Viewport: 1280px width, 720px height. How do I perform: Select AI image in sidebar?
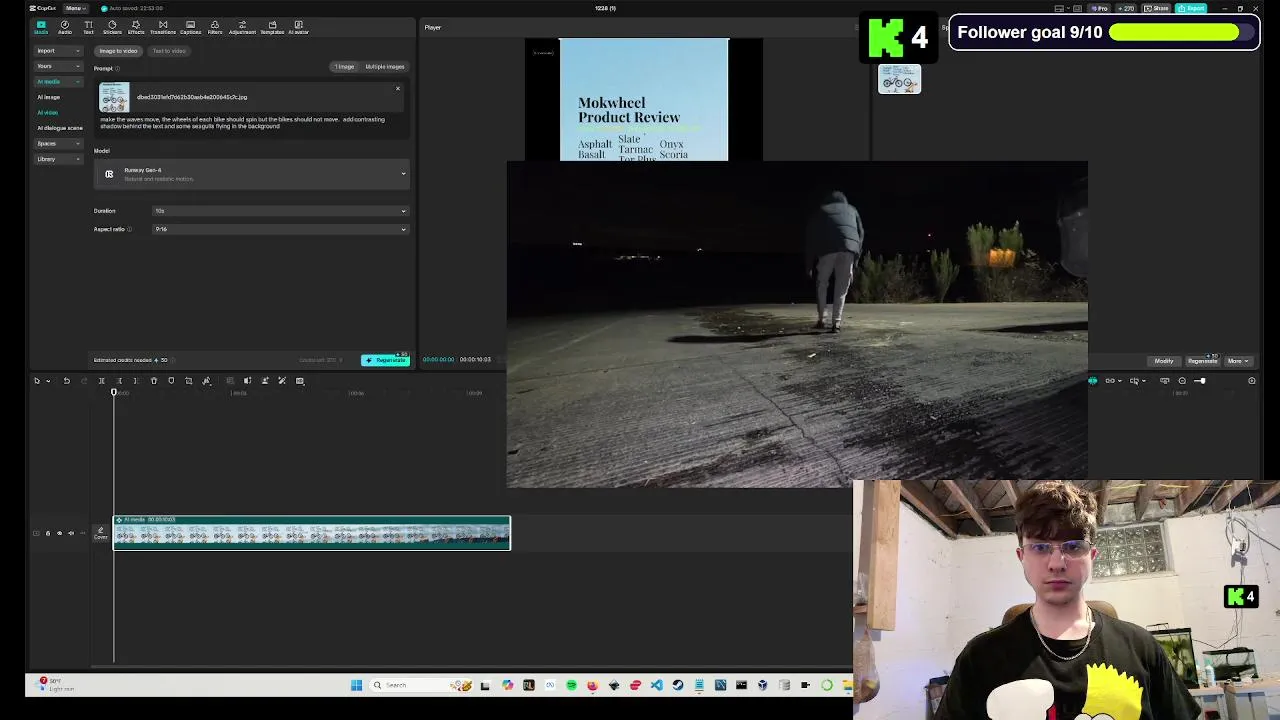pos(49,97)
